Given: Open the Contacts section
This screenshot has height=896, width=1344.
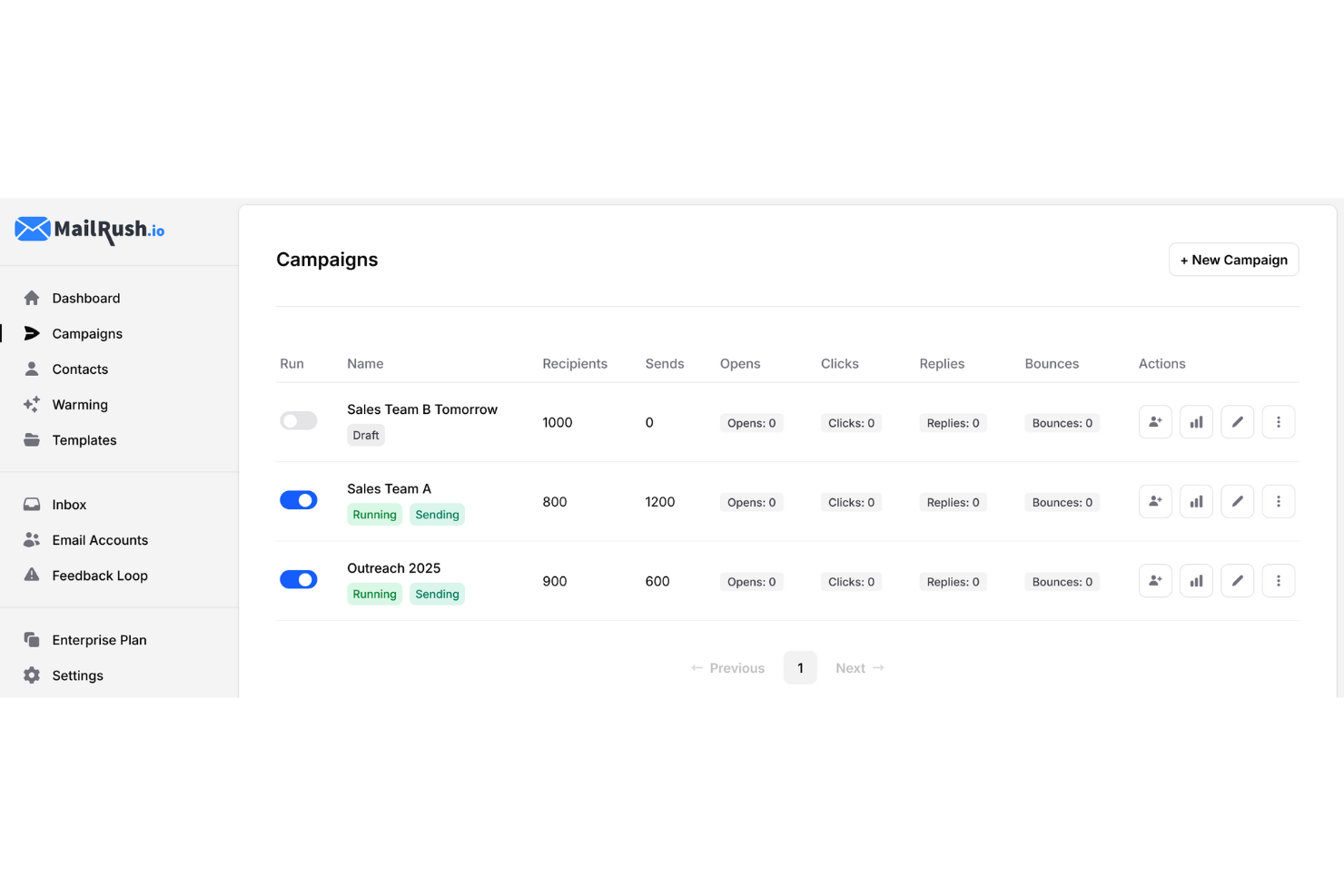Looking at the screenshot, I should [79, 369].
